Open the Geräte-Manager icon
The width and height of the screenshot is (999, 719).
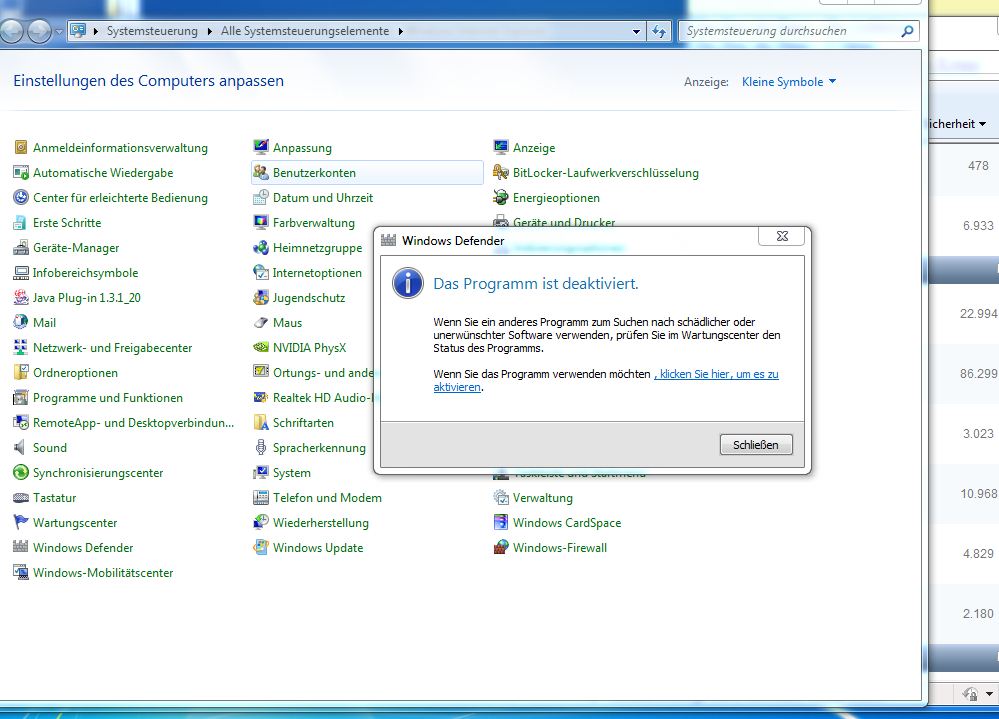coord(21,248)
